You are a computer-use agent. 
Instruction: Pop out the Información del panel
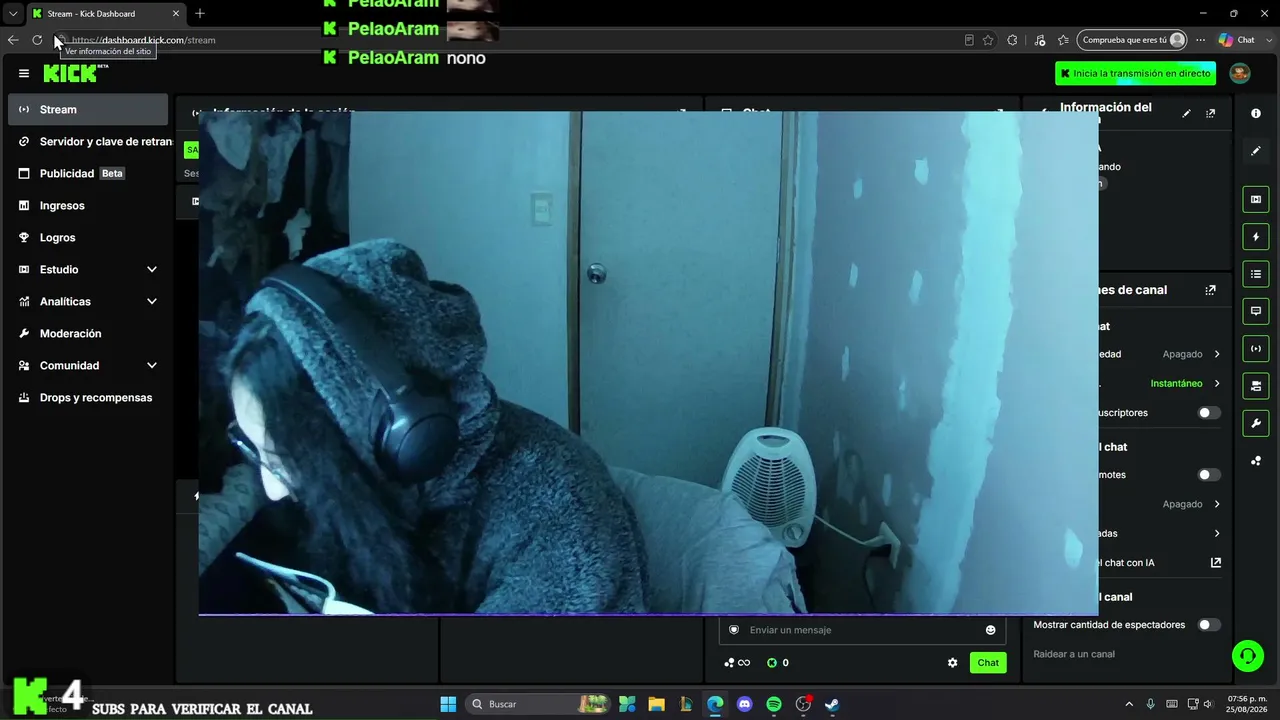[1211, 114]
